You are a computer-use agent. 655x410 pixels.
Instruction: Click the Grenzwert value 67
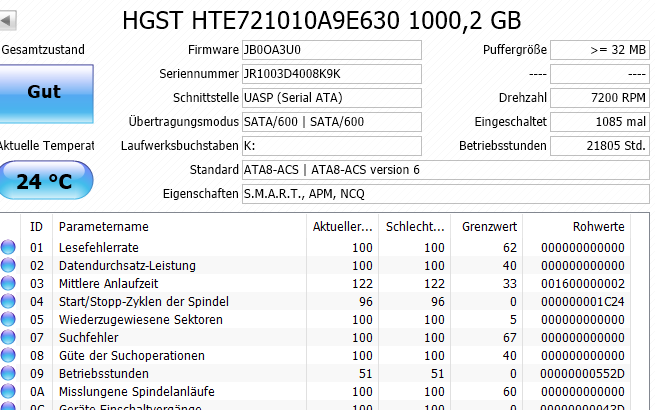pyautogui.click(x=510, y=337)
